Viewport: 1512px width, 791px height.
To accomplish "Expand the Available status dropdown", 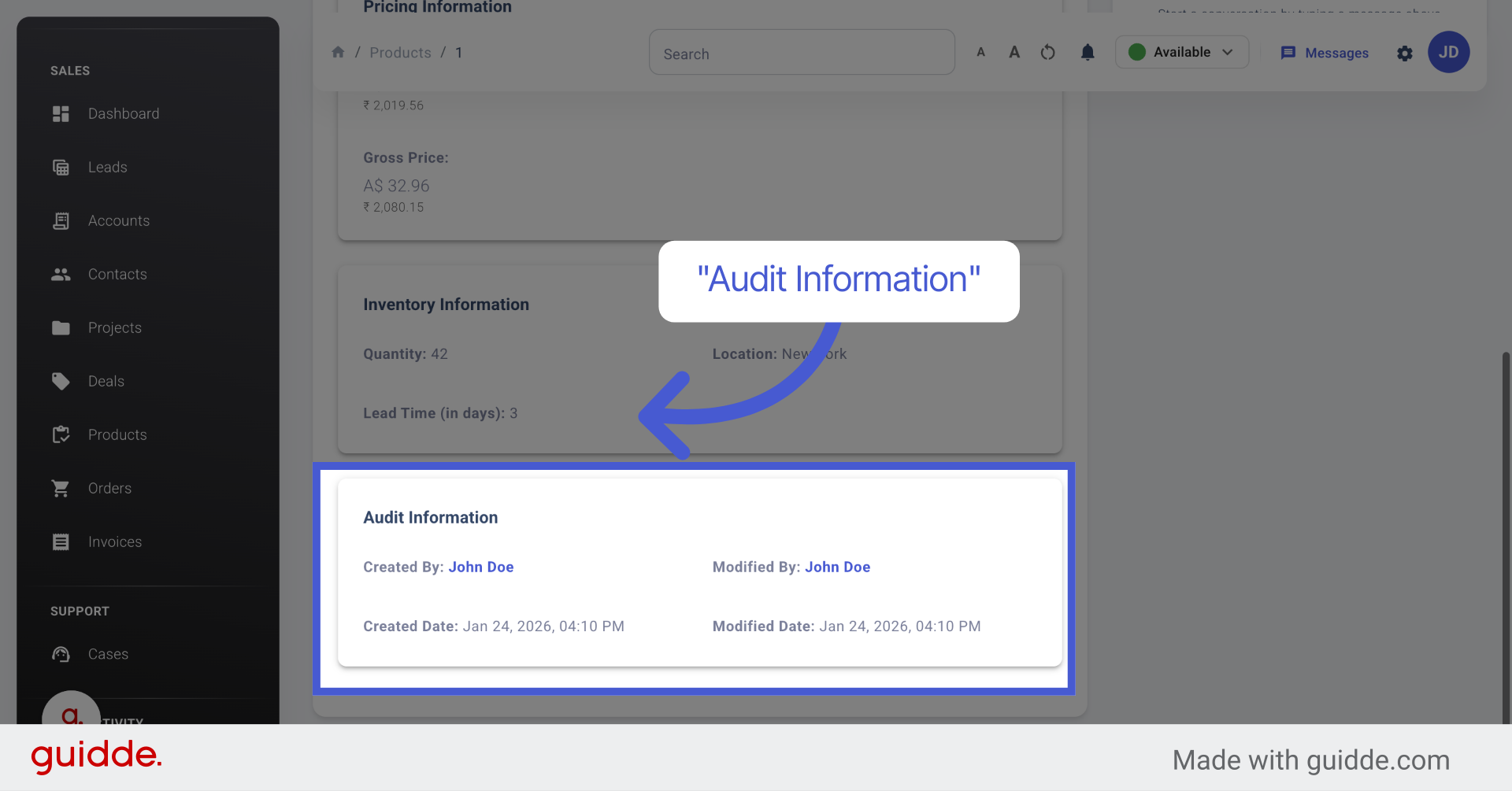I will click(1181, 52).
